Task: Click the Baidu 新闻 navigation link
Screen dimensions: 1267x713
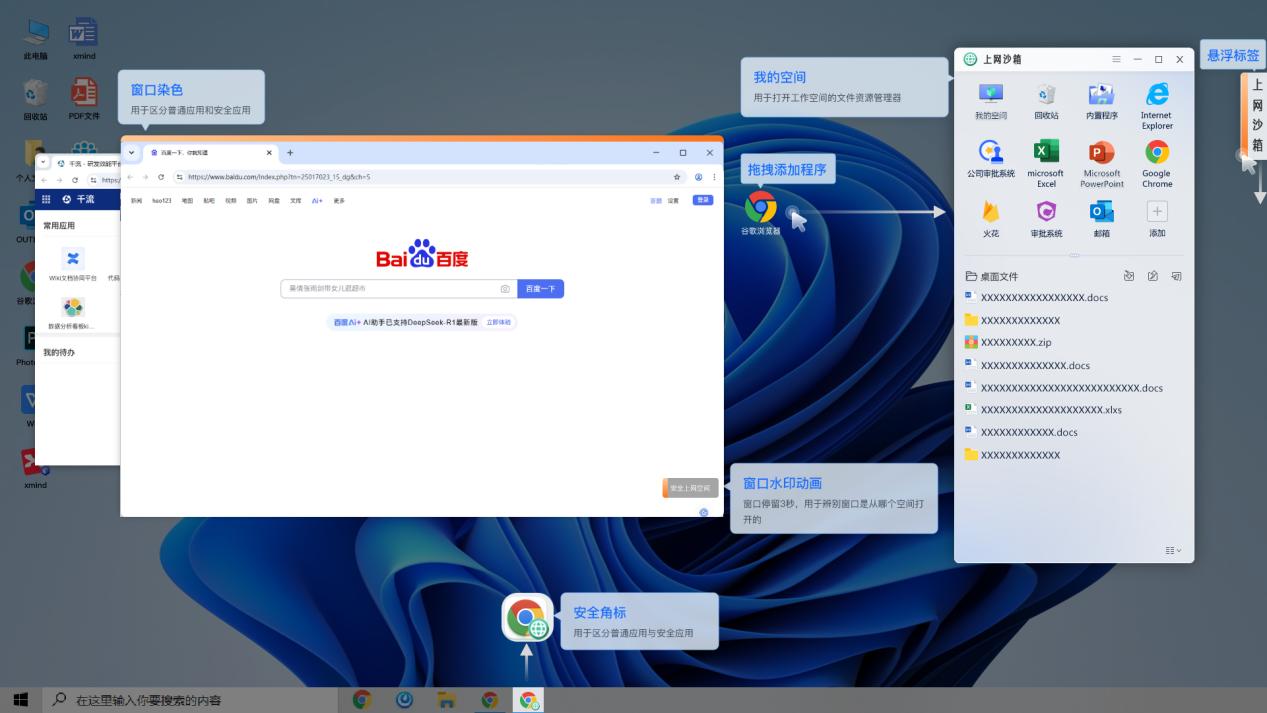Action: click(x=137, y=201)
